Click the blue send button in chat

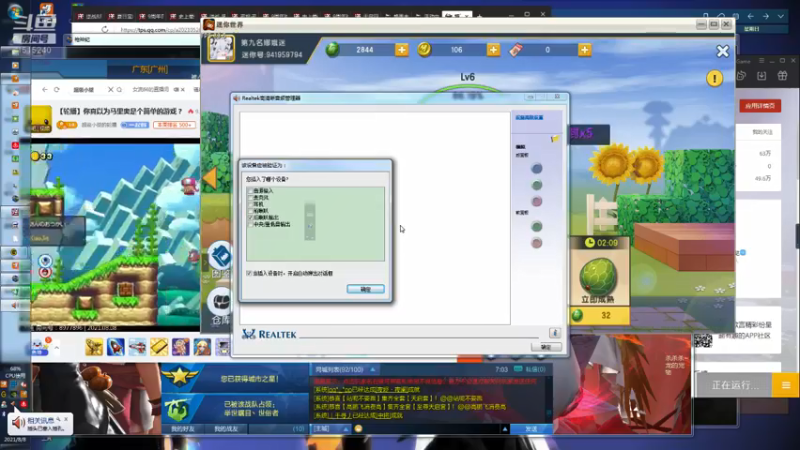531,429
